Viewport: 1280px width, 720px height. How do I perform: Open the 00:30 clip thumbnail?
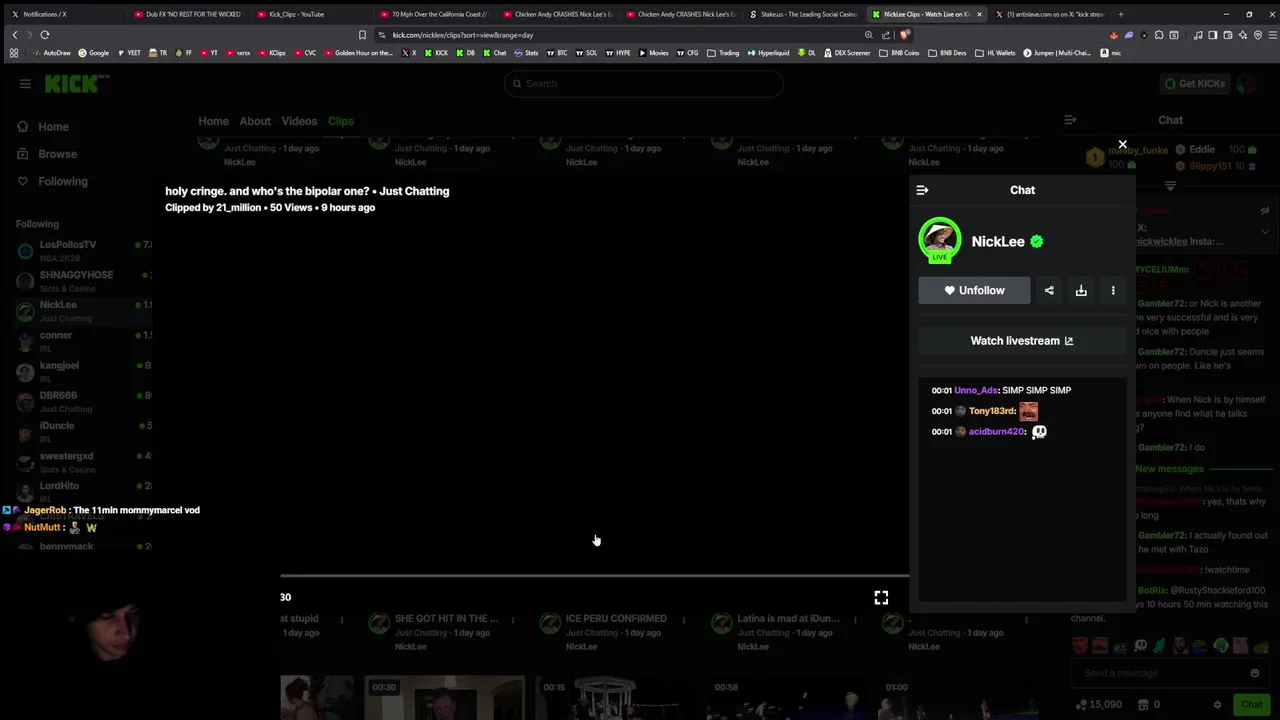[x=445, y=698]
